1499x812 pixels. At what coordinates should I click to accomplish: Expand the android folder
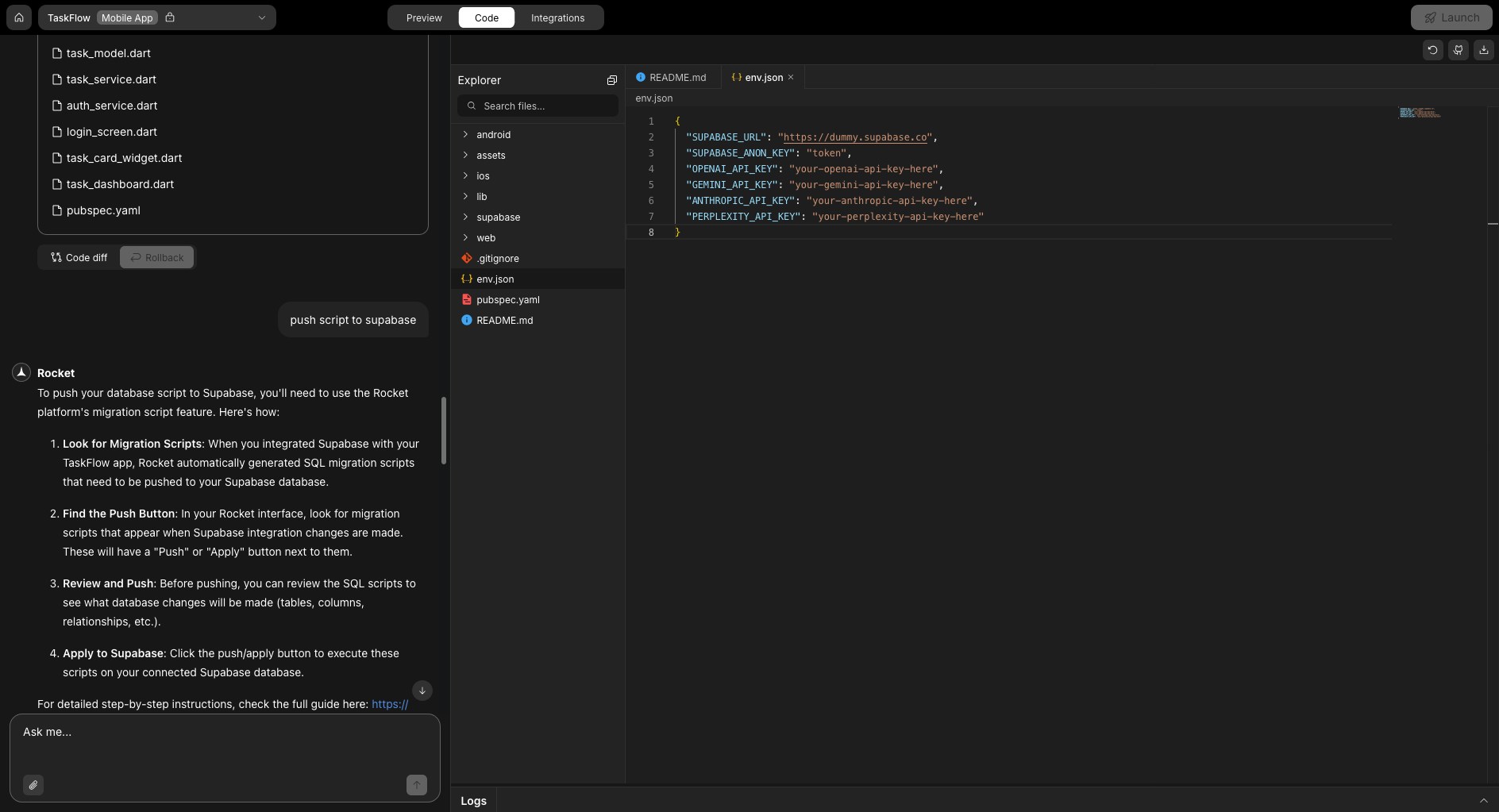pyautogui.click(x=464, y=135)
